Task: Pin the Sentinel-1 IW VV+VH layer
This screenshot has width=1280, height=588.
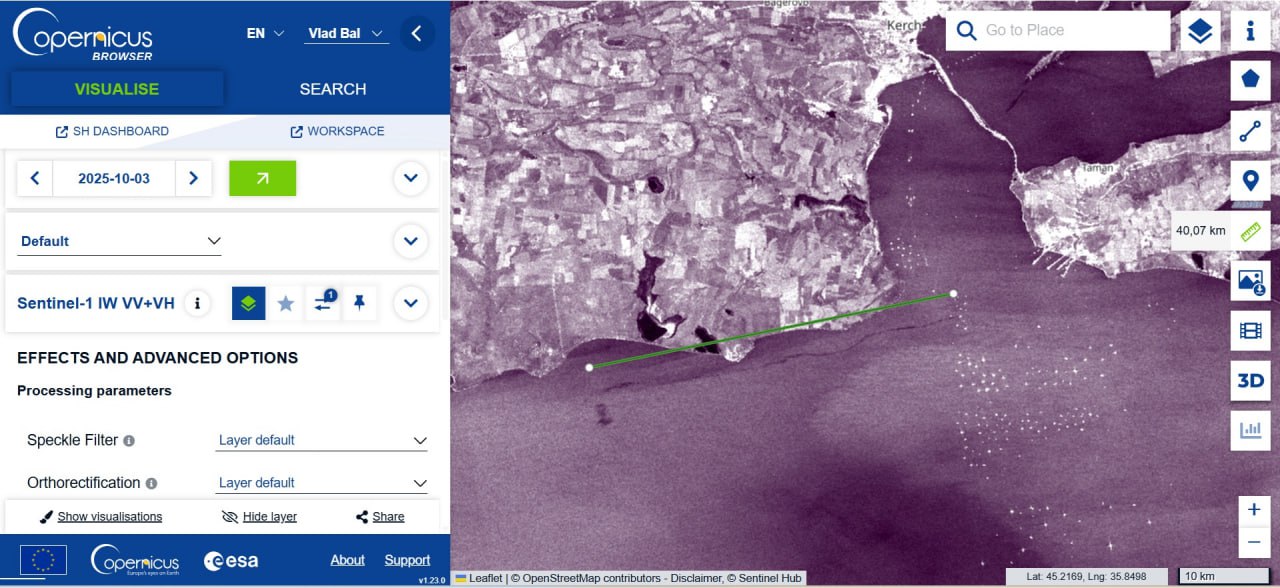Action: tap(360, 303)
